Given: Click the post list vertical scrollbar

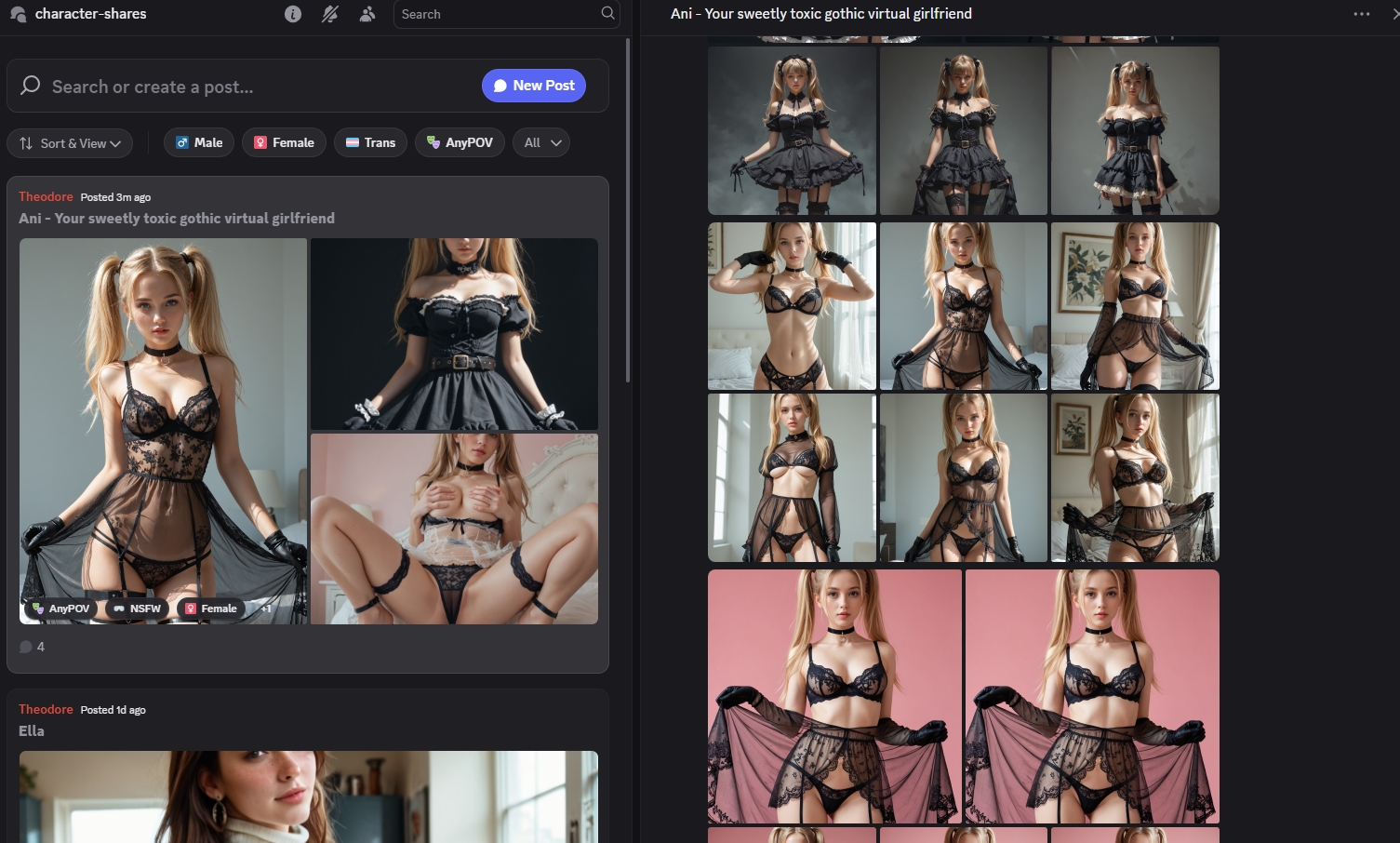Looking at the screenshot, I should click(x=628, y=209).
